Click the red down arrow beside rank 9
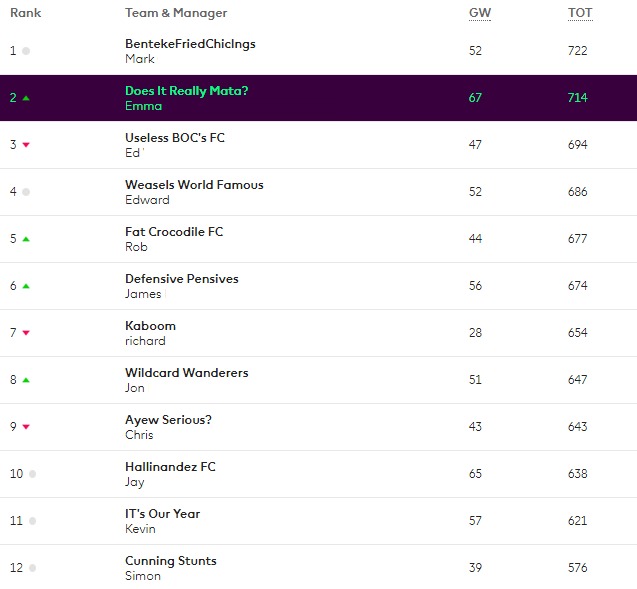Image resolution: width=637 pixels, height=589 pixels. [x=26, y=427]
